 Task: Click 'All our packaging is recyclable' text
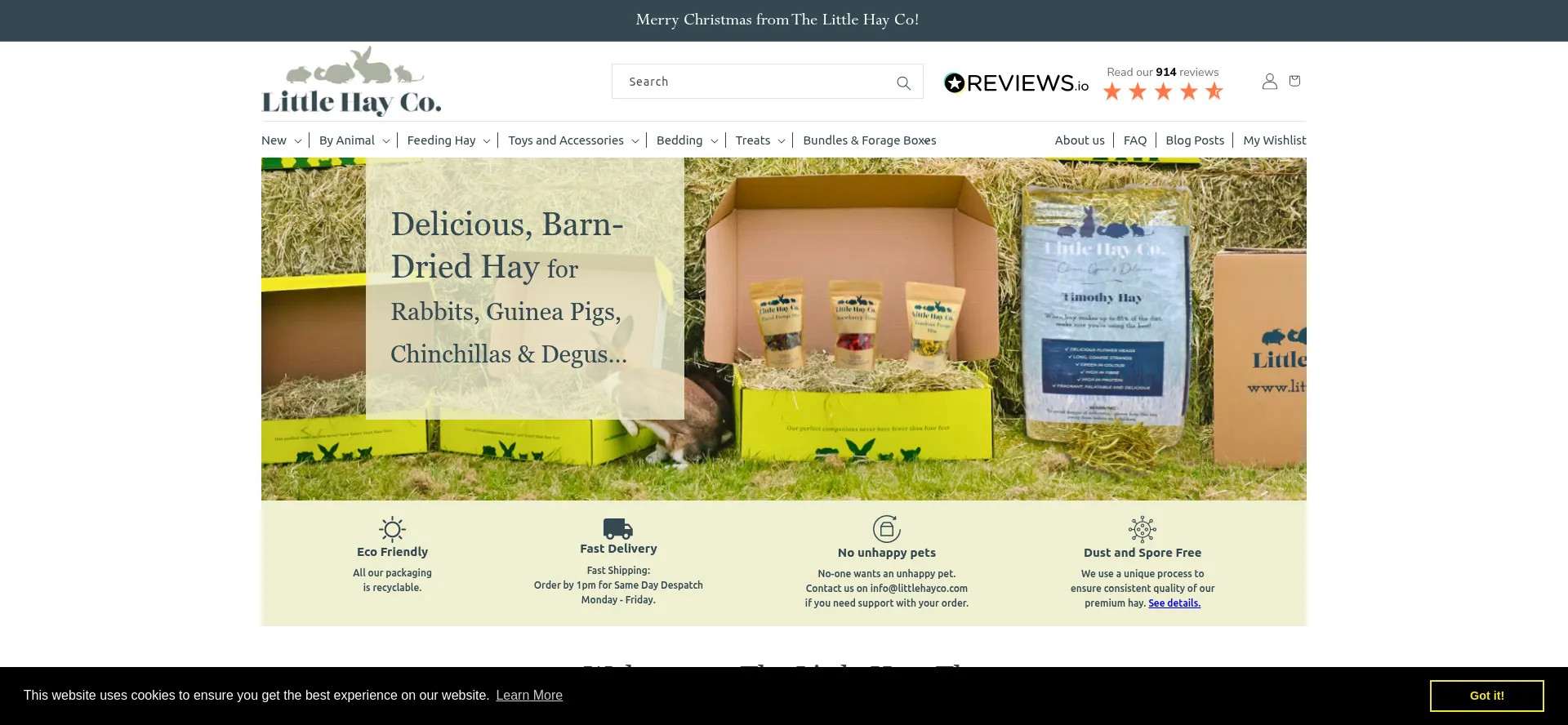[x=392, y=580]
